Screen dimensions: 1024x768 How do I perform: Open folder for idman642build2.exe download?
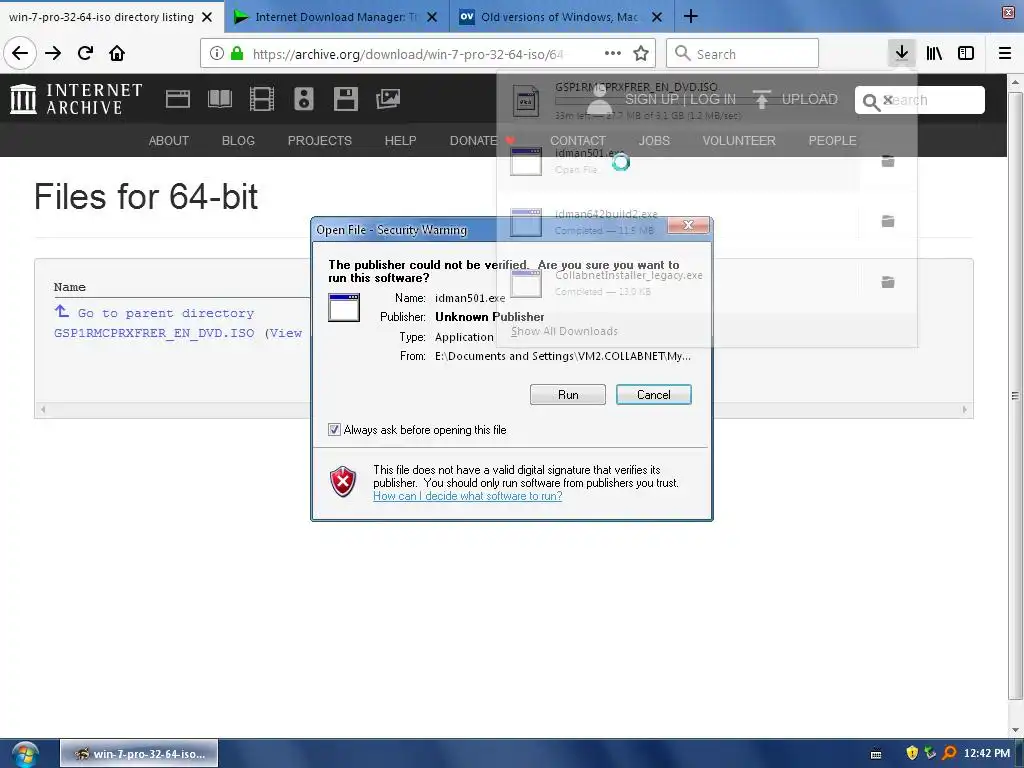point(888,221)
